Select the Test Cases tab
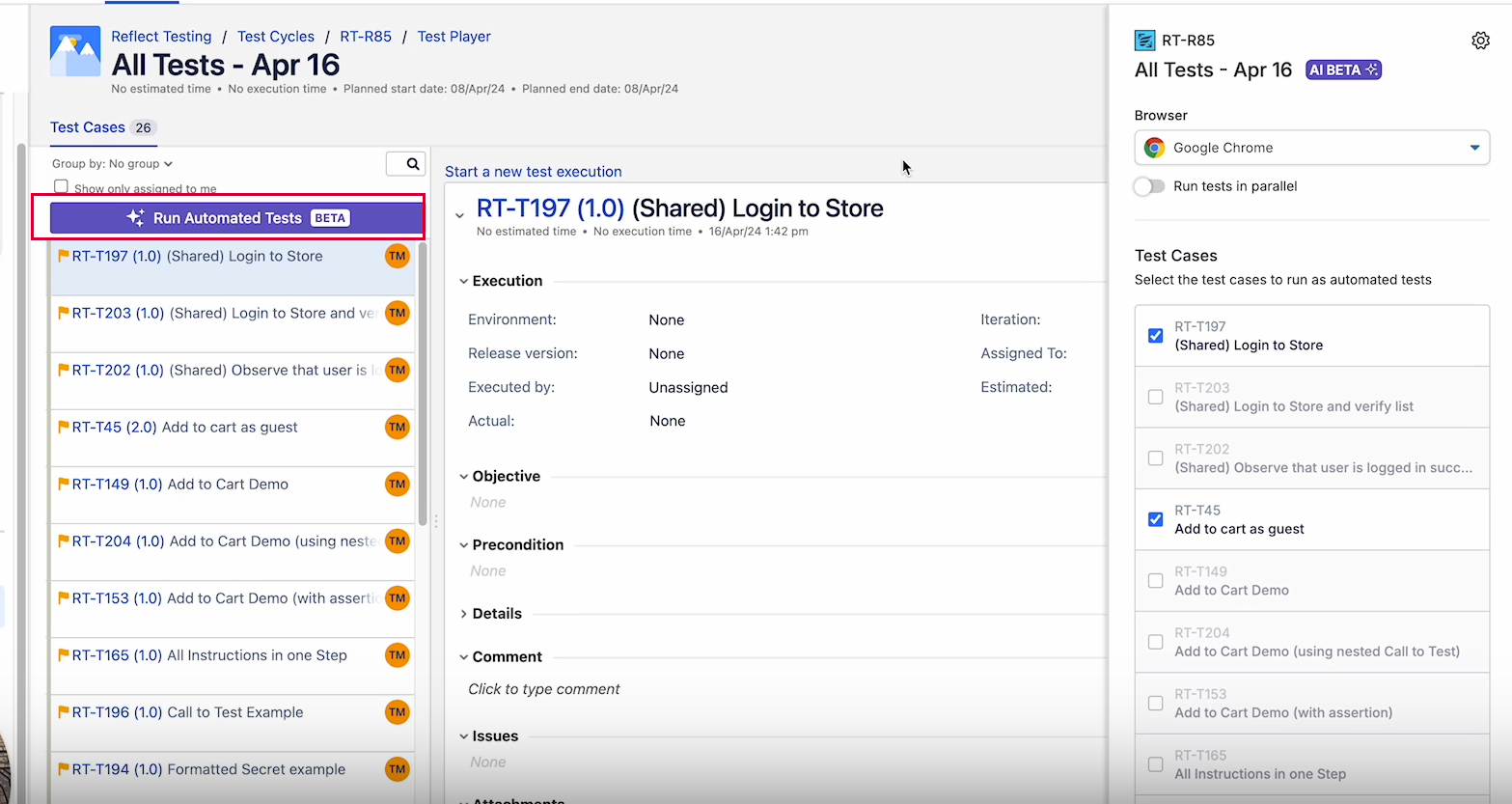The height and width of the screenshot is (804, 1512). 88,127
